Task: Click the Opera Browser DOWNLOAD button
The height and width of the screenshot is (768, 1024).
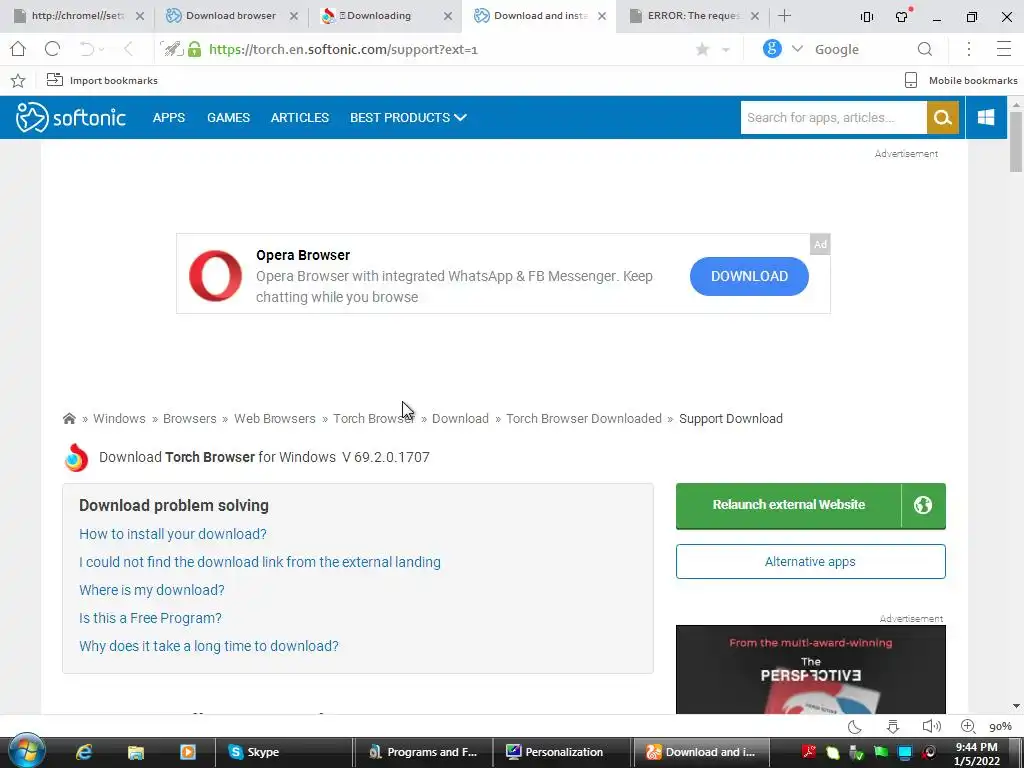Action: click(x=749, y=276)
